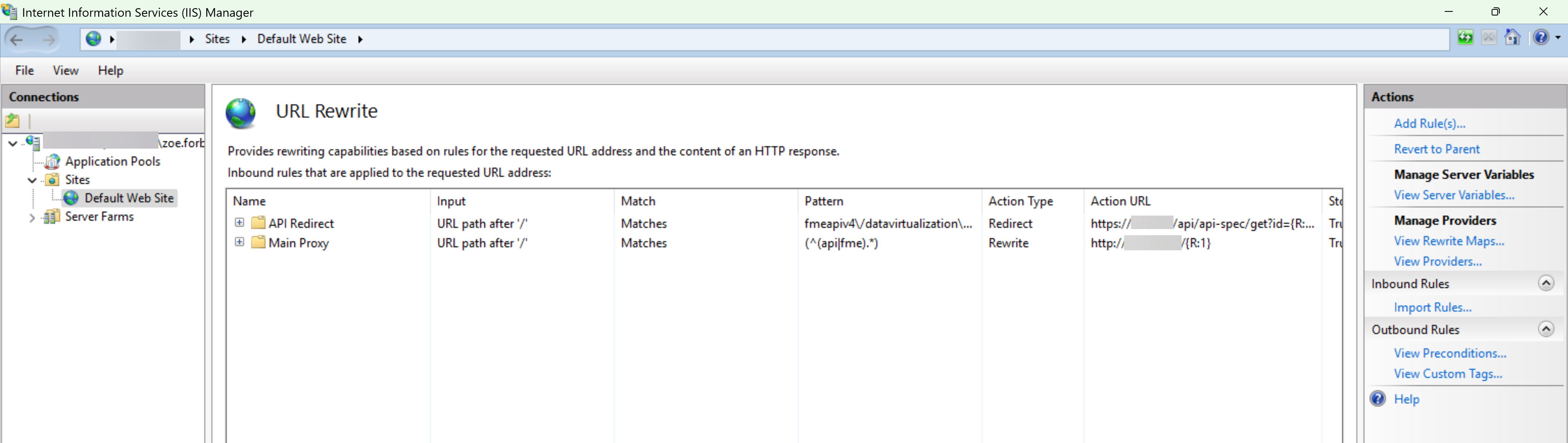Screen dimensions: 1568x443
Task: Open View Custom Tags... link
Action: coord(1448,374)
